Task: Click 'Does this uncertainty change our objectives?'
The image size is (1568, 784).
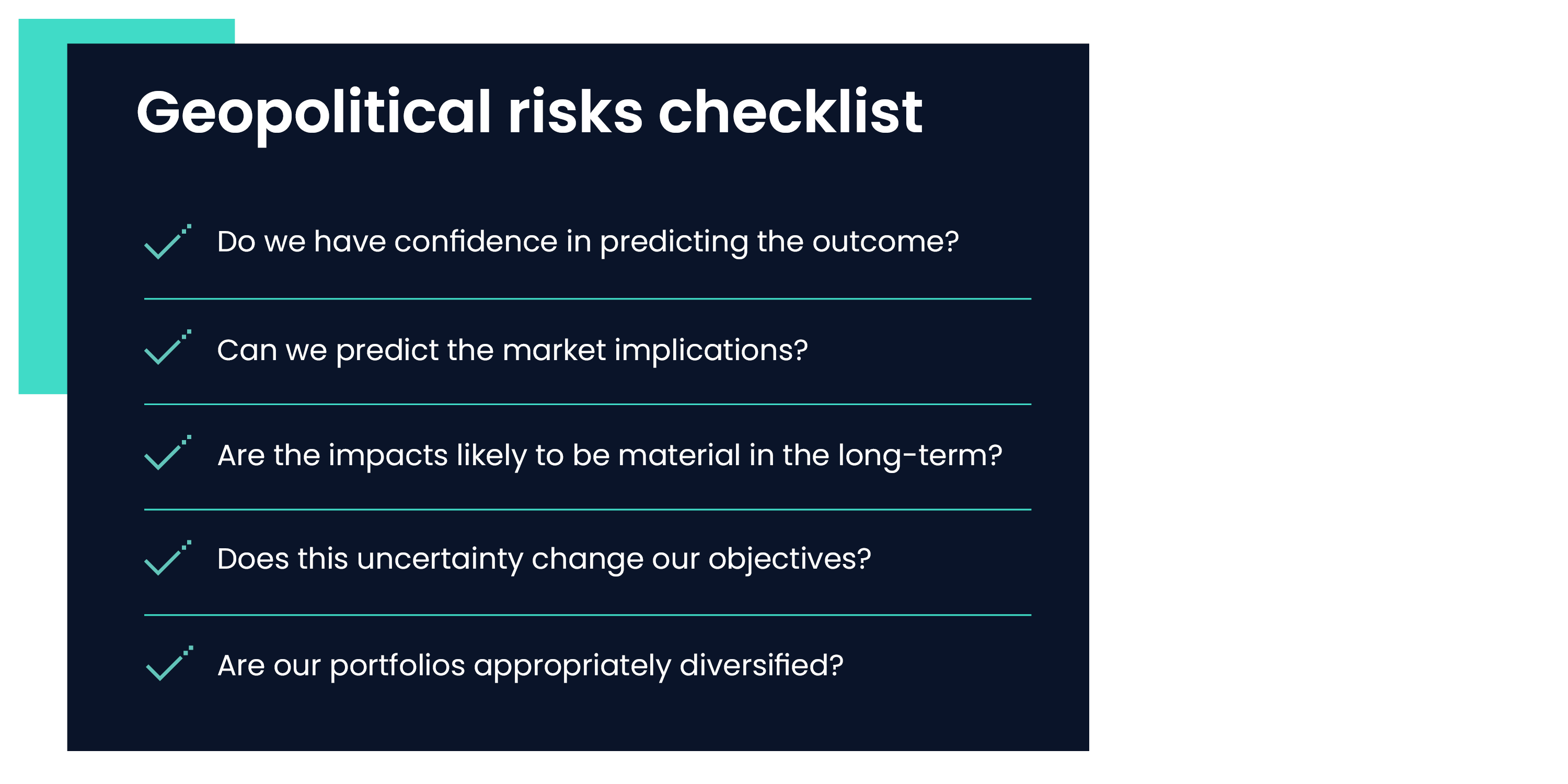Action: pyautogui.click(x=544, y=559)
